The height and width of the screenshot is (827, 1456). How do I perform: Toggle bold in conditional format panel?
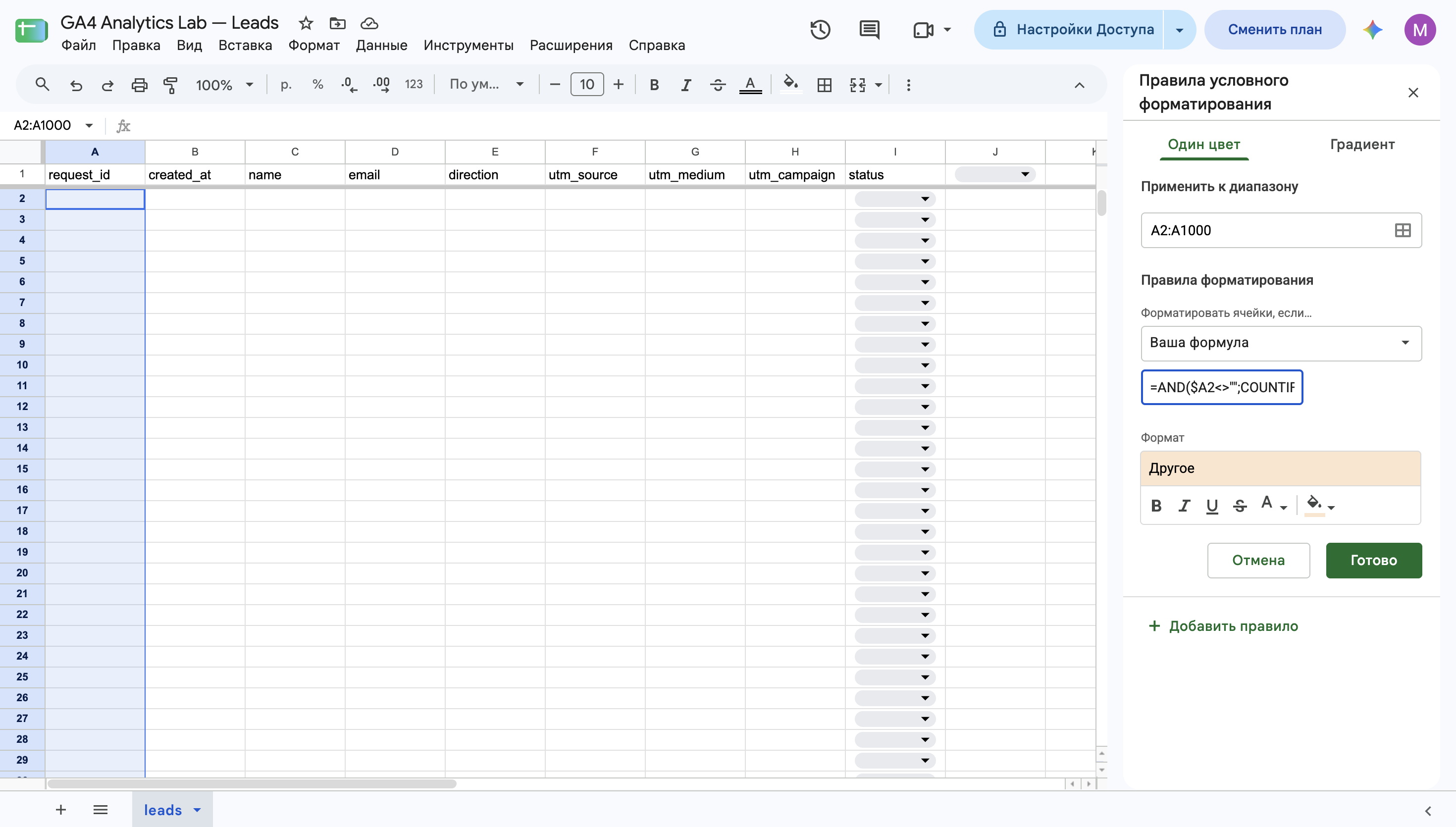[x=1156, y=506]
